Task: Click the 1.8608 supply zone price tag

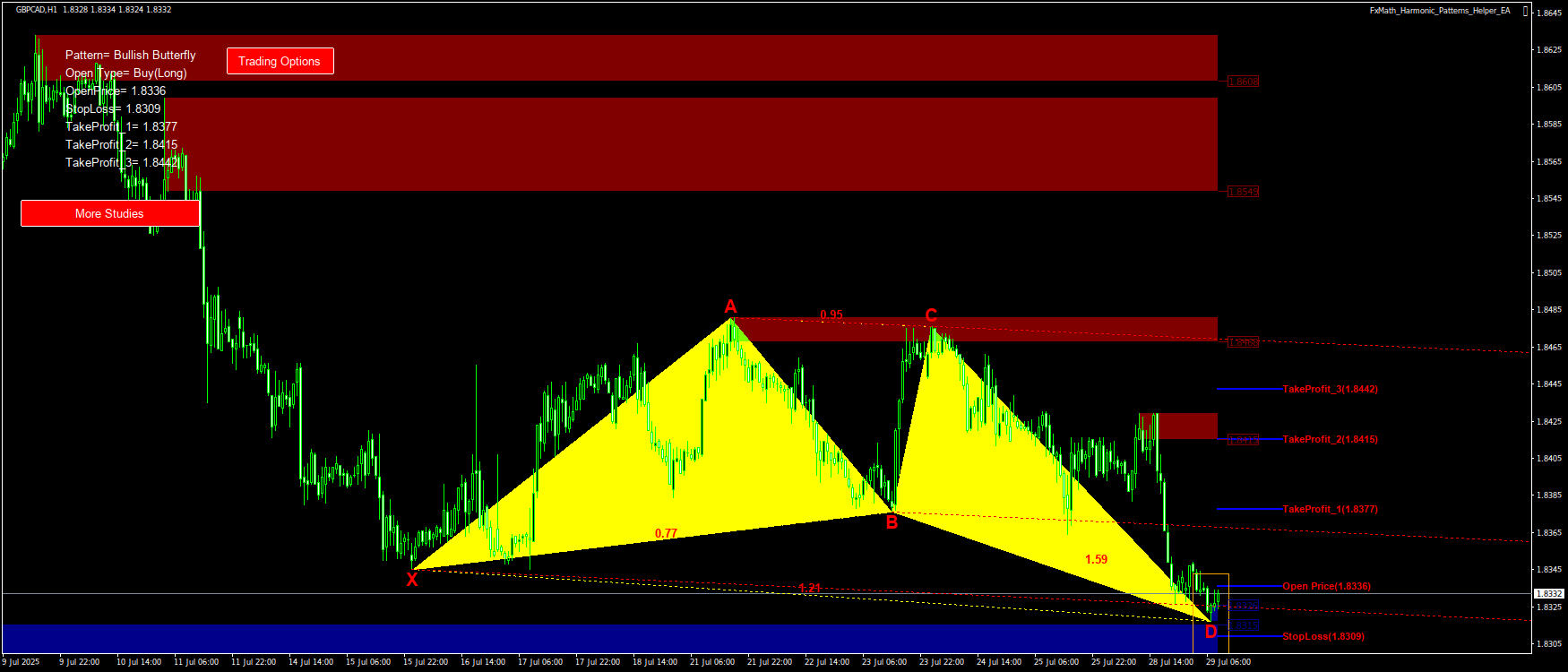Action: click(x=1243, y=82)
